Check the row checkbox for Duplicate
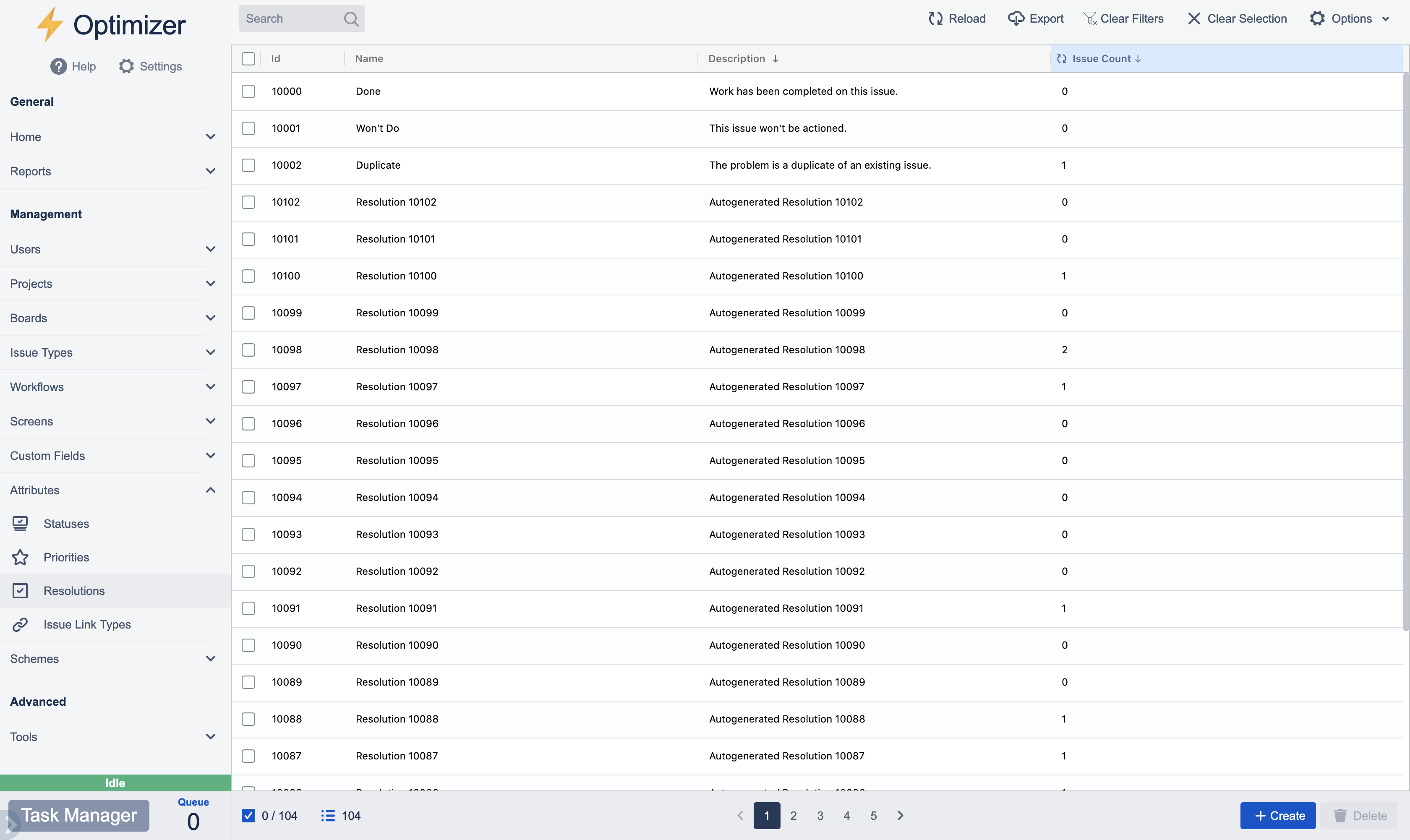The height and width of the screenshot is (840, 1410). coord(248,165)
